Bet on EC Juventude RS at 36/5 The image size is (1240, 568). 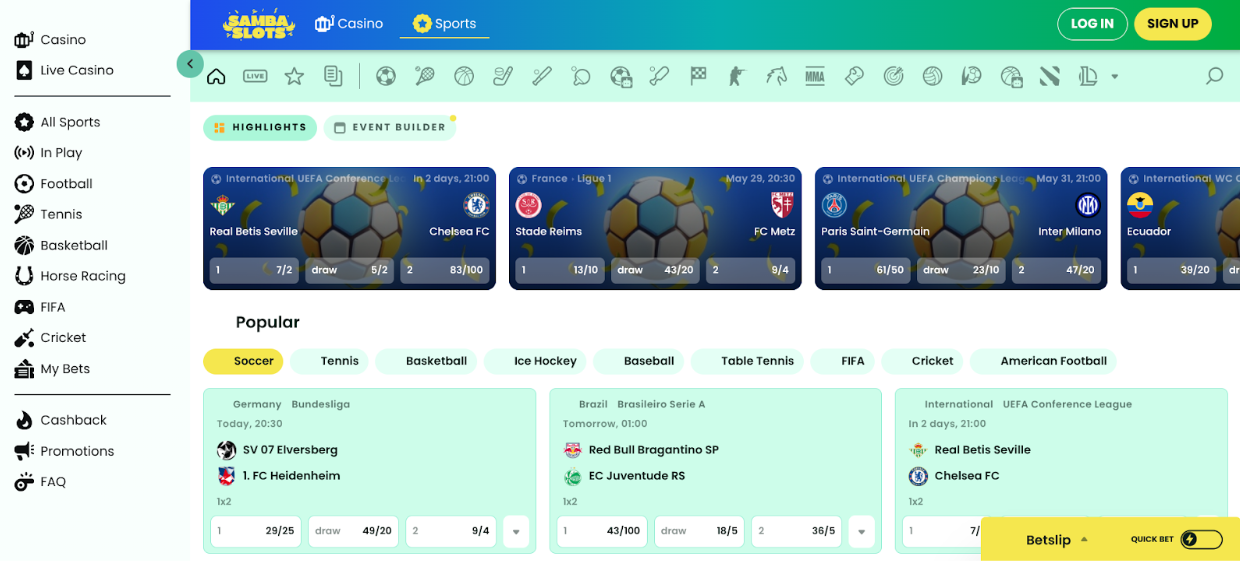797,531
